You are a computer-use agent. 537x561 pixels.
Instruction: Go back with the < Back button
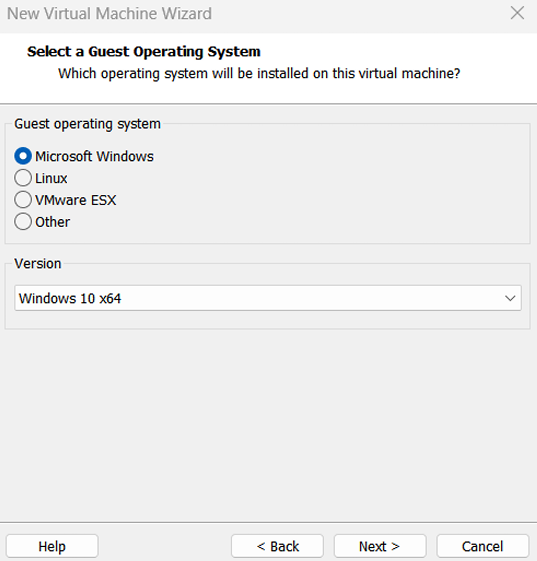(x=277, y=546)
